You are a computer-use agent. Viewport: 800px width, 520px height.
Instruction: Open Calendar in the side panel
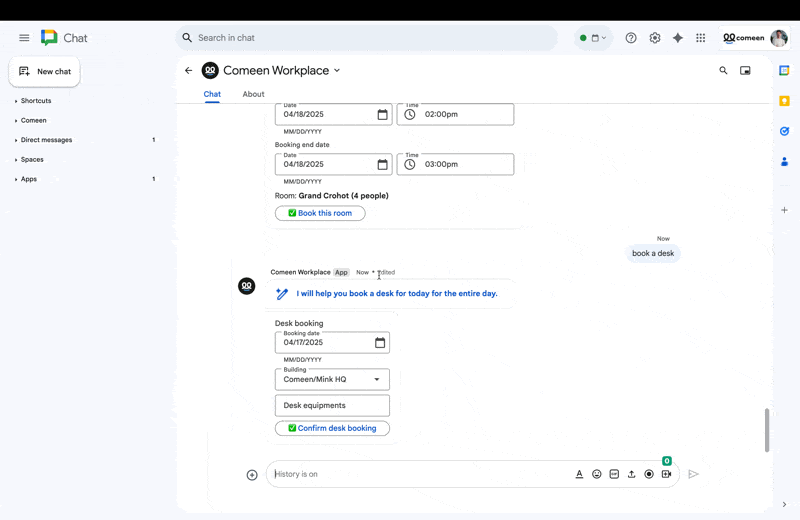(x=784, y=70)
